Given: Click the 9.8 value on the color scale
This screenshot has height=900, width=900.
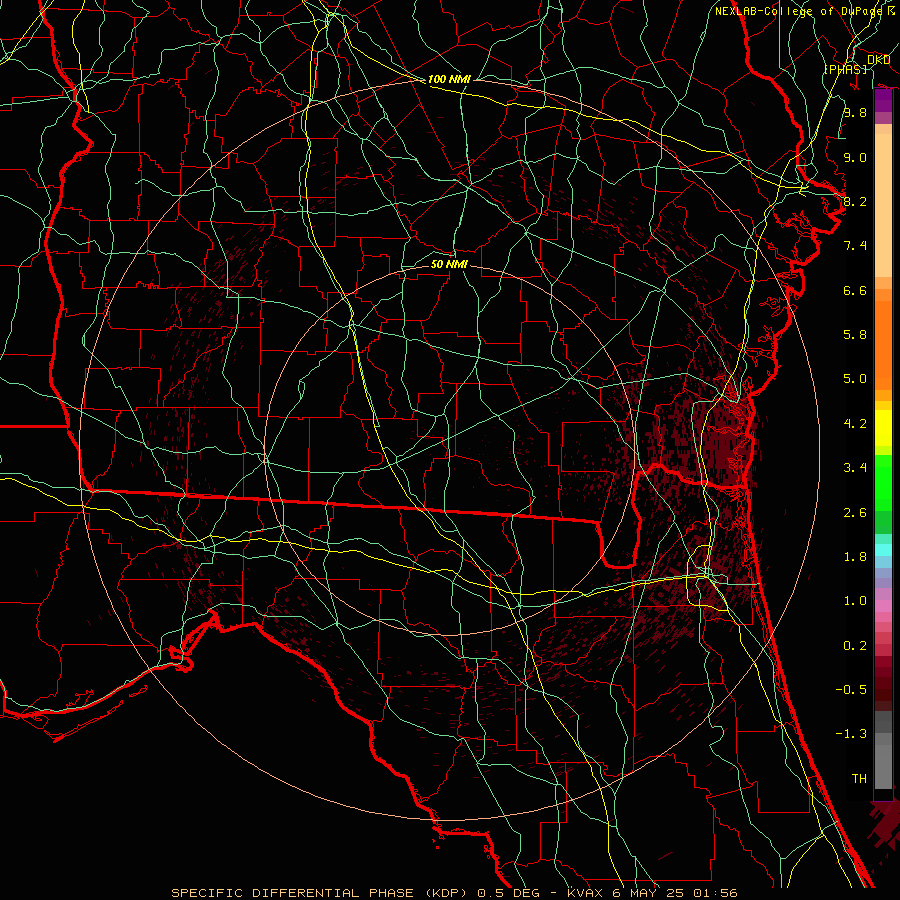Looking at the screenshot, I should (x=855, y=112).
